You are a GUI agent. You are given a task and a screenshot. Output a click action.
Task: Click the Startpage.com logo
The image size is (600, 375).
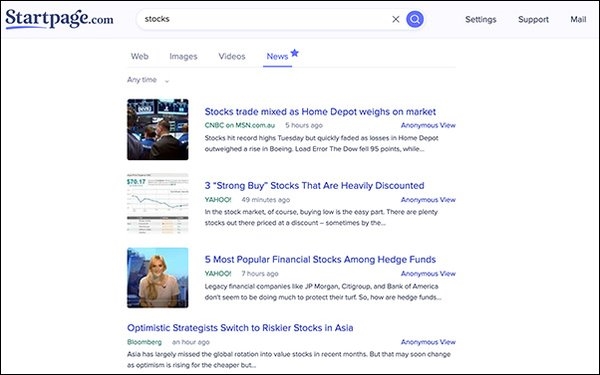59,19
